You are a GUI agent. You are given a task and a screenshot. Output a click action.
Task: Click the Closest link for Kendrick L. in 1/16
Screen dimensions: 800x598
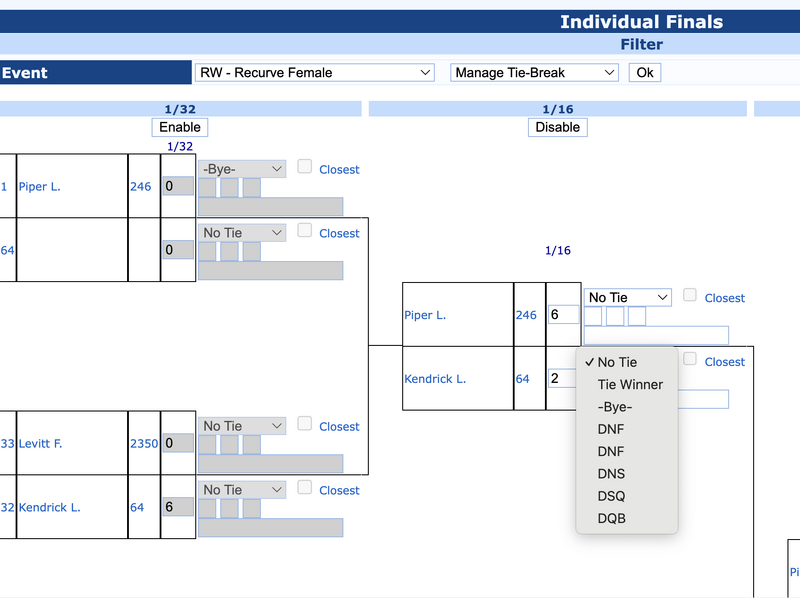pos(724,362)
